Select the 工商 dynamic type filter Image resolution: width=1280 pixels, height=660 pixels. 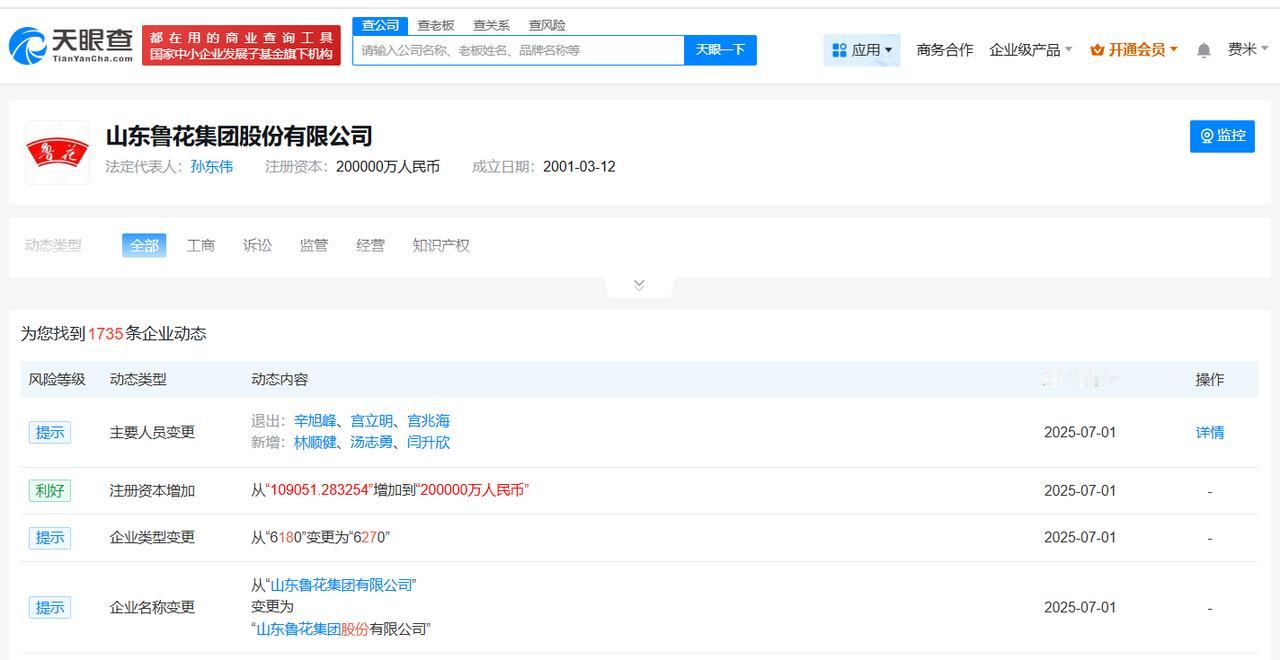click(201, 245)
